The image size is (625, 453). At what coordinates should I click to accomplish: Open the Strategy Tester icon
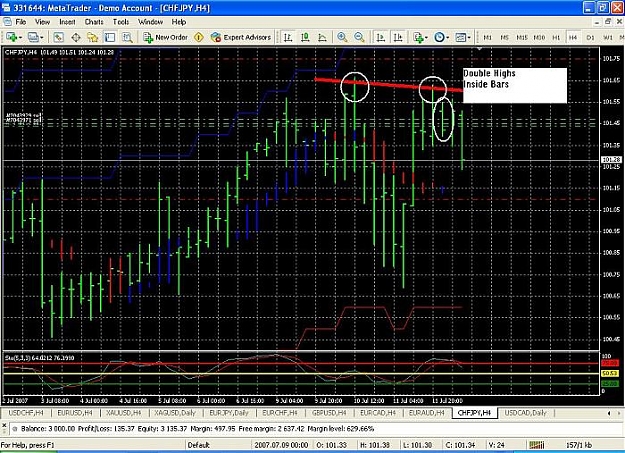(127, 37)
